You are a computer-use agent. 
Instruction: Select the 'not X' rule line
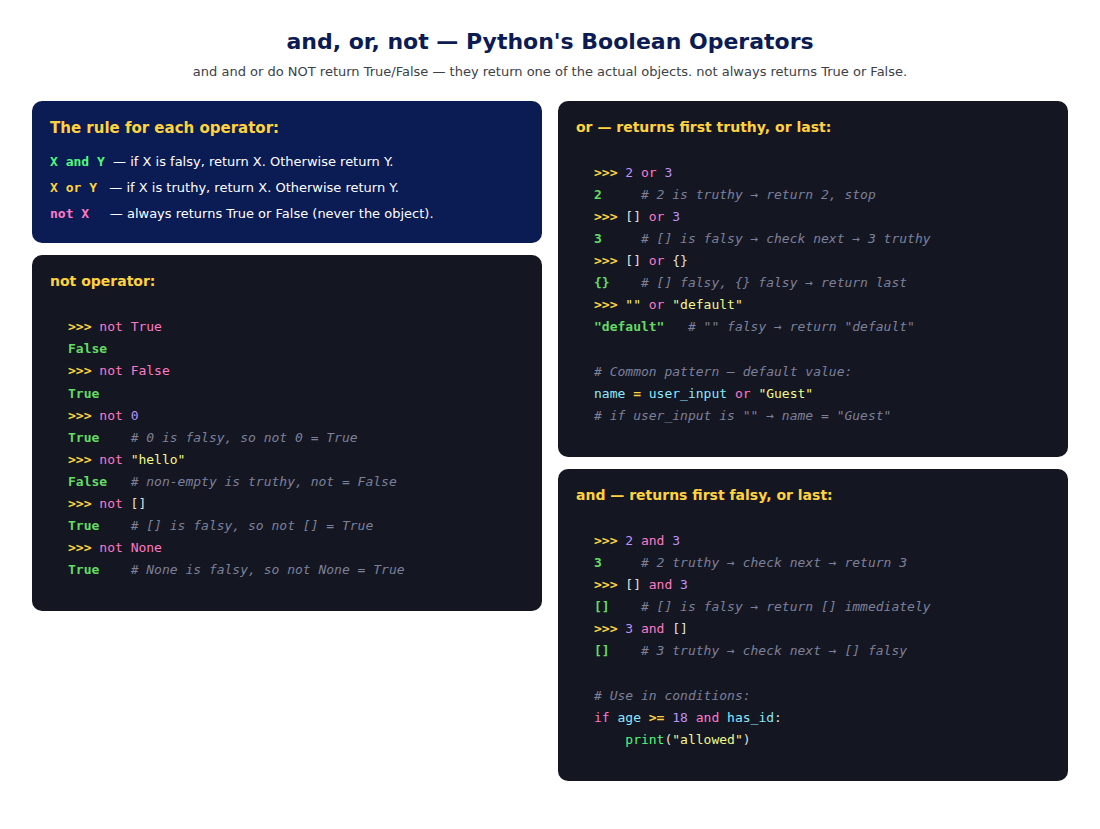[241, 214]
